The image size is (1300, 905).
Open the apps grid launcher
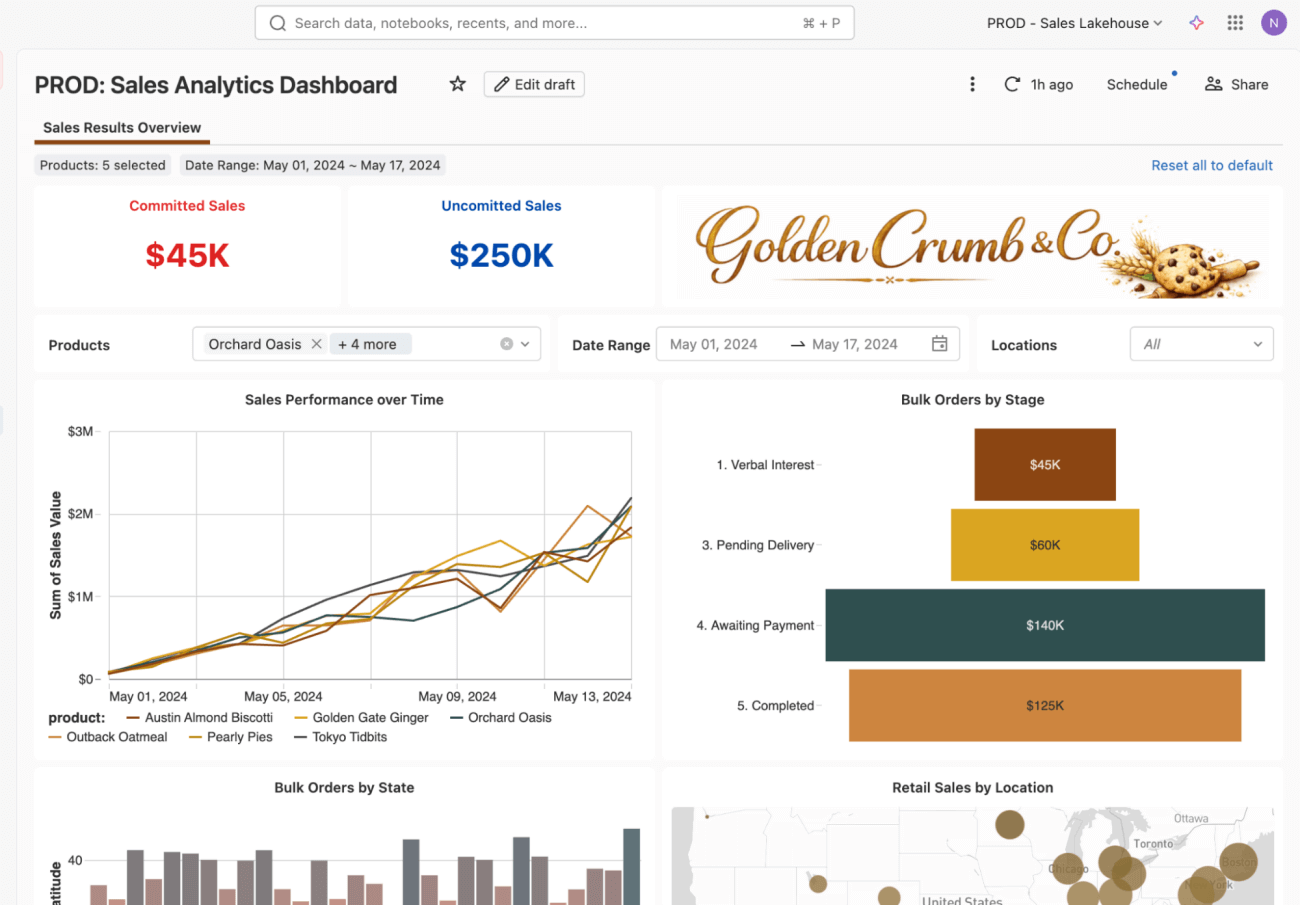coord(1235,22)
